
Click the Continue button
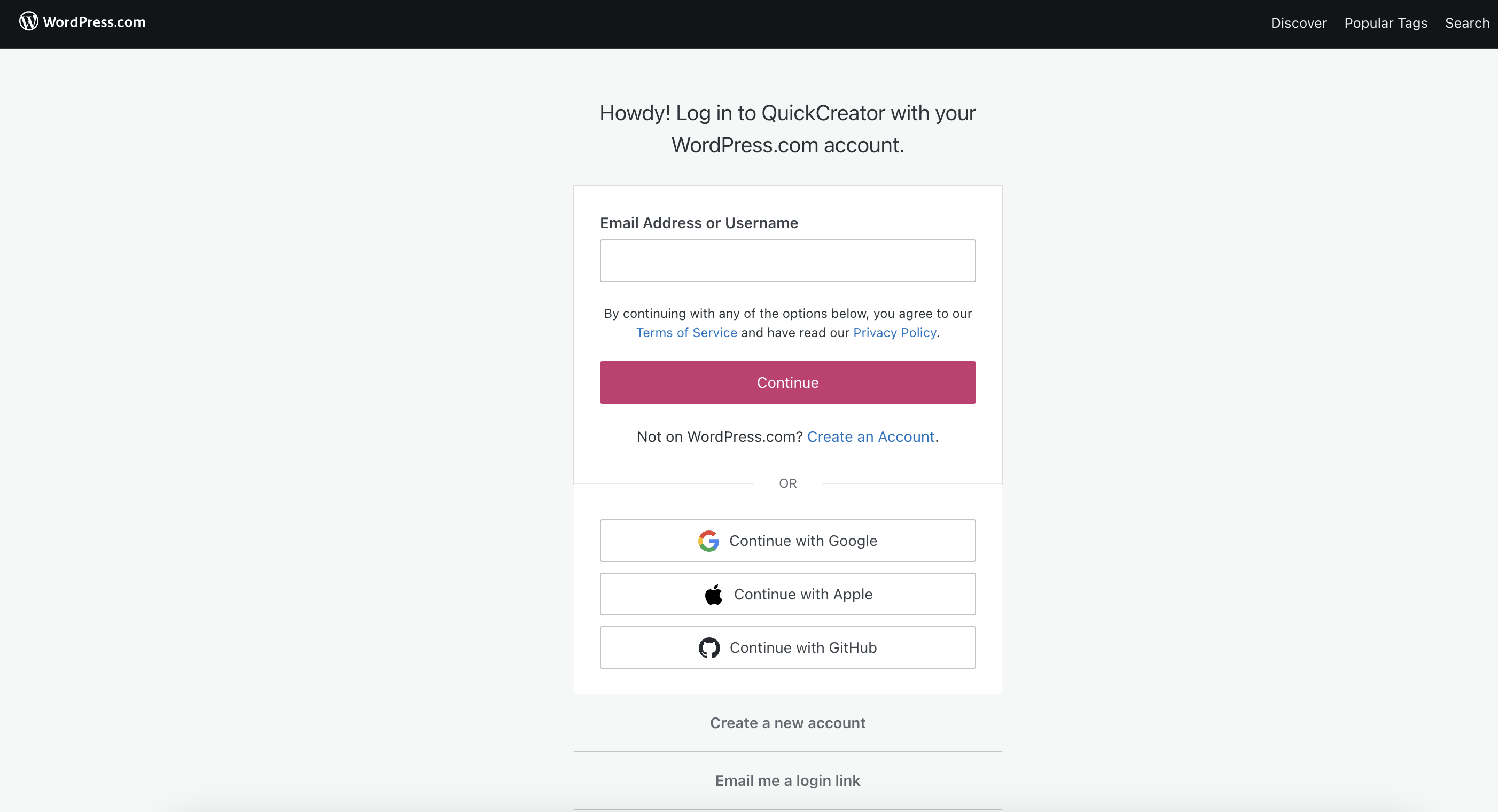[x=788, y=382]
